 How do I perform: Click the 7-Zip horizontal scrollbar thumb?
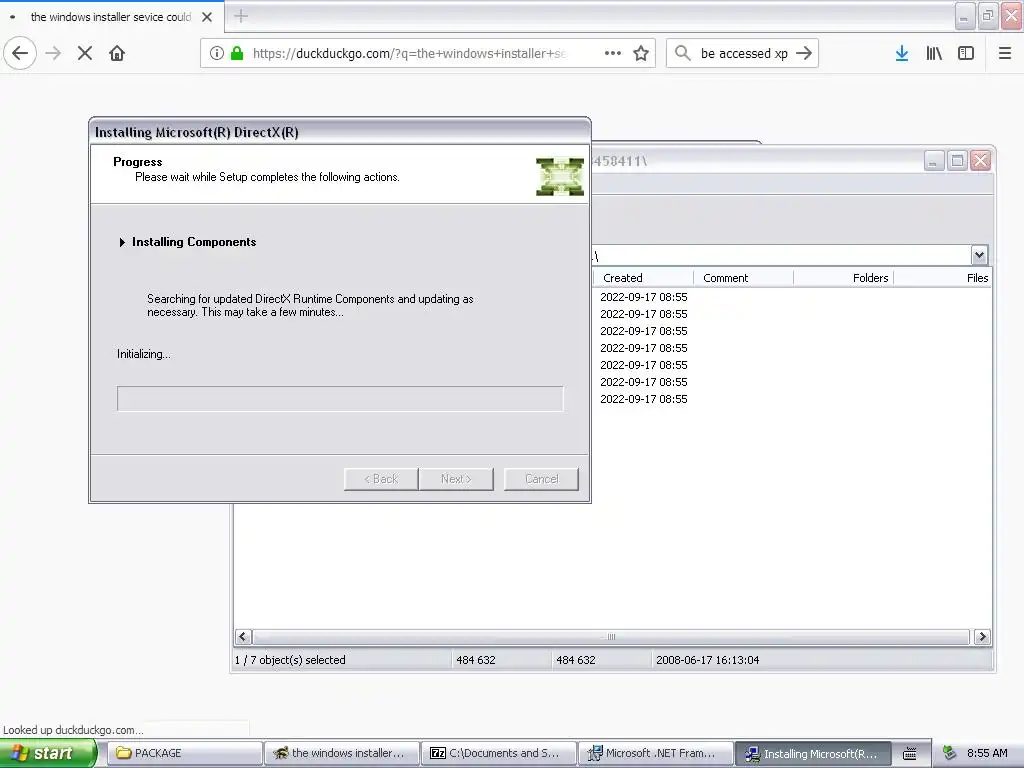point(611,637)
